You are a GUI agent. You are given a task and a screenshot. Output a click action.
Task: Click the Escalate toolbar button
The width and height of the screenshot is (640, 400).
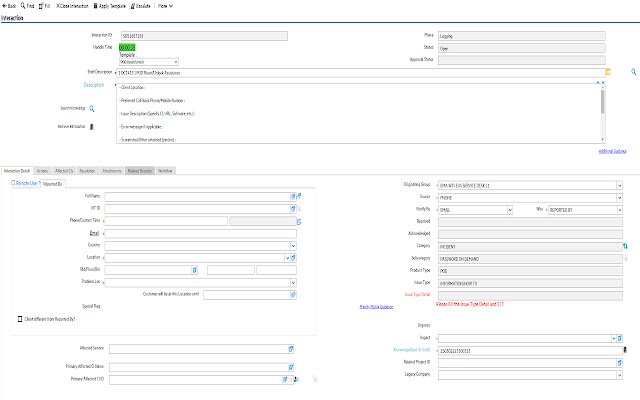point(140,6)
